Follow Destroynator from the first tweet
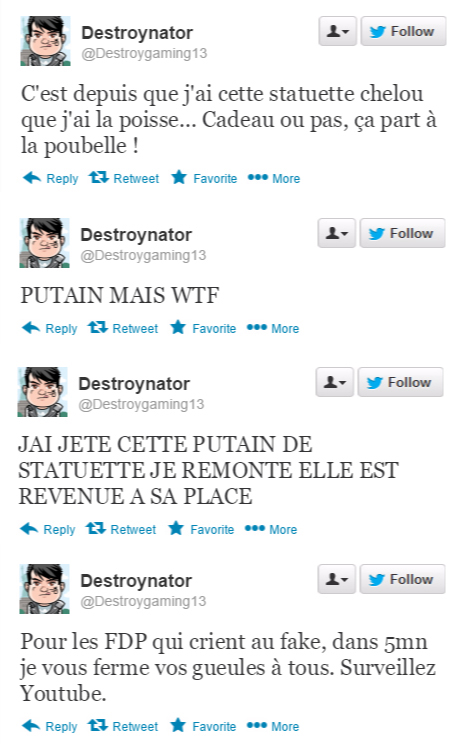Viewport: 462px width, 746px height. [403, 31]
